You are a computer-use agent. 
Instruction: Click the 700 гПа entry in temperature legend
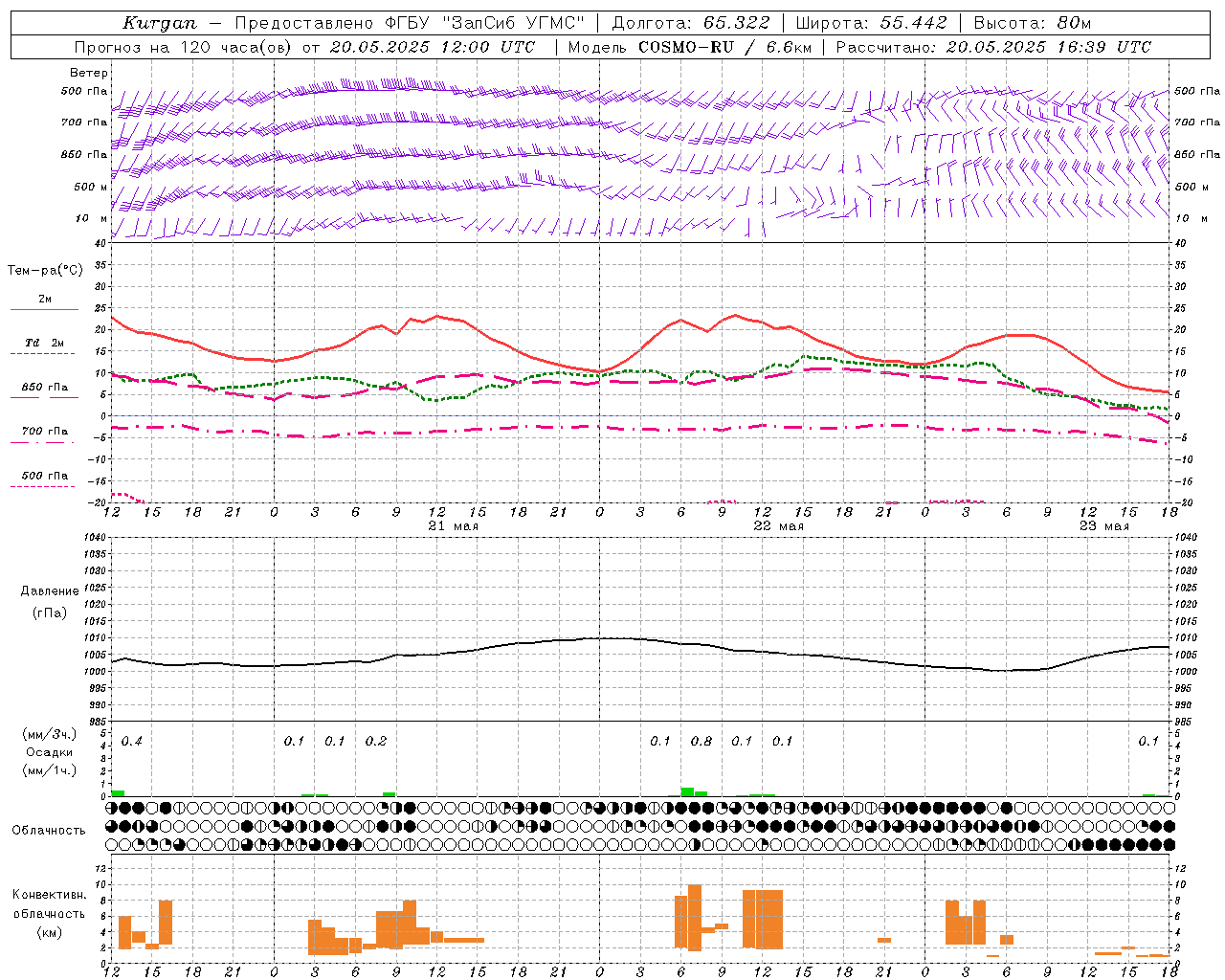45,432
